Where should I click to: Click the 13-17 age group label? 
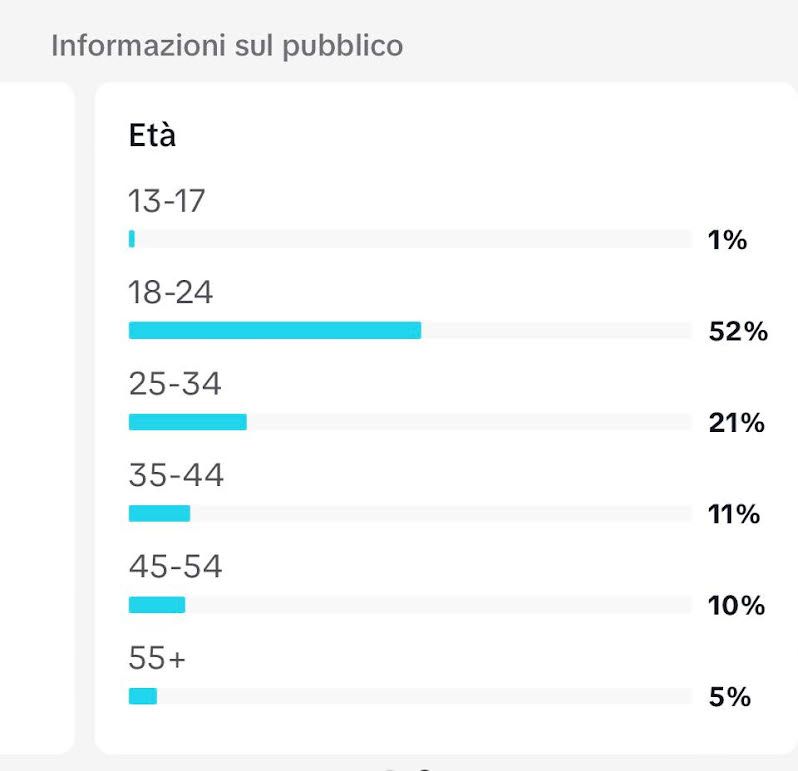coord(166,202)
